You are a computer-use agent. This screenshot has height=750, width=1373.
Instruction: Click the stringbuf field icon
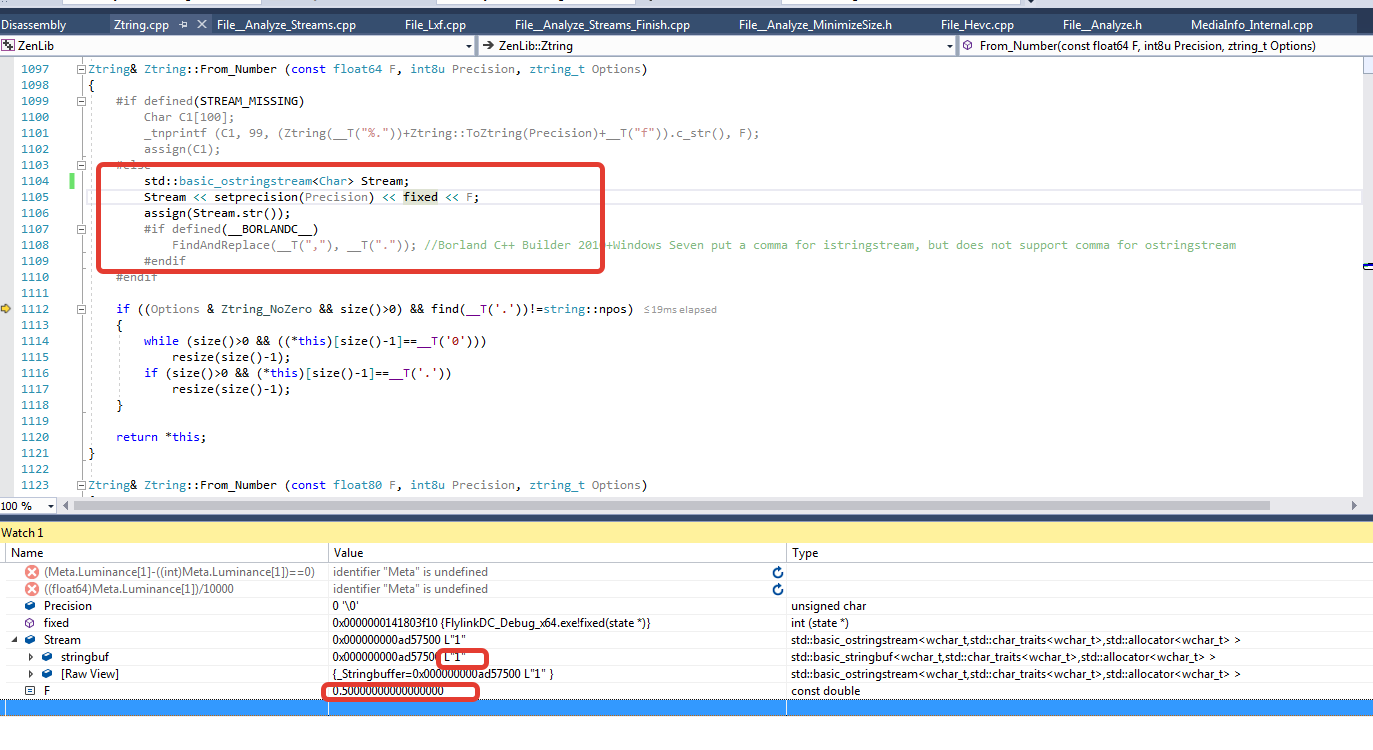point(47,657)
